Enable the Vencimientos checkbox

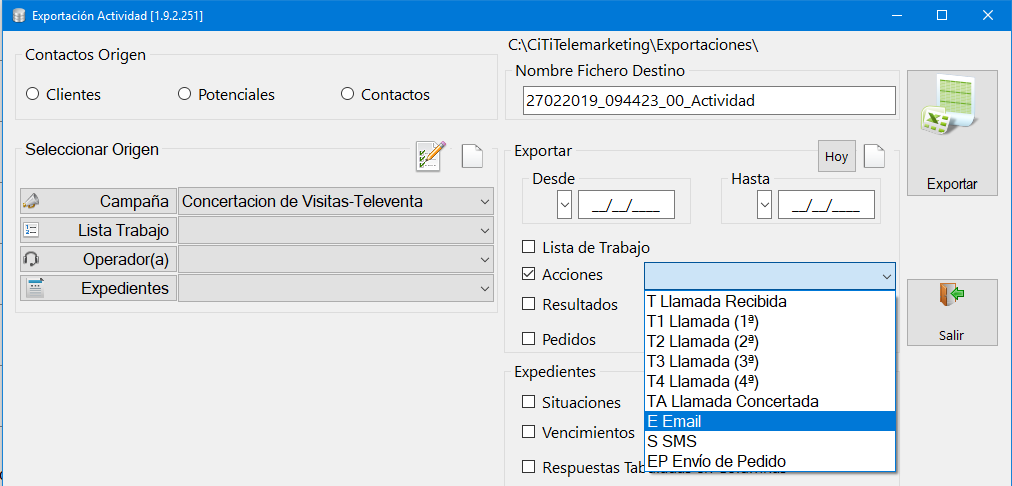pos(529,431)
